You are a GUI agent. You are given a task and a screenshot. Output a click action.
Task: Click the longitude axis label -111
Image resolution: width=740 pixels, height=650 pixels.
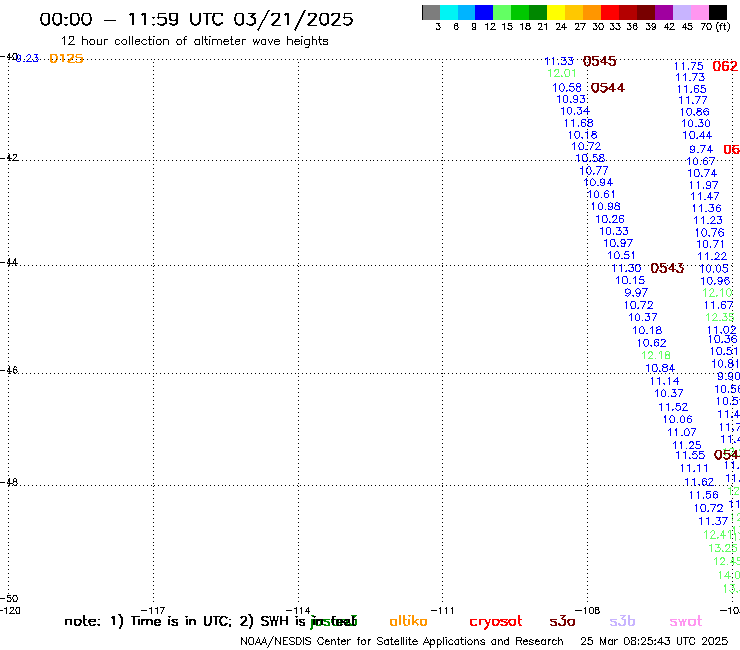pos(442,610)
